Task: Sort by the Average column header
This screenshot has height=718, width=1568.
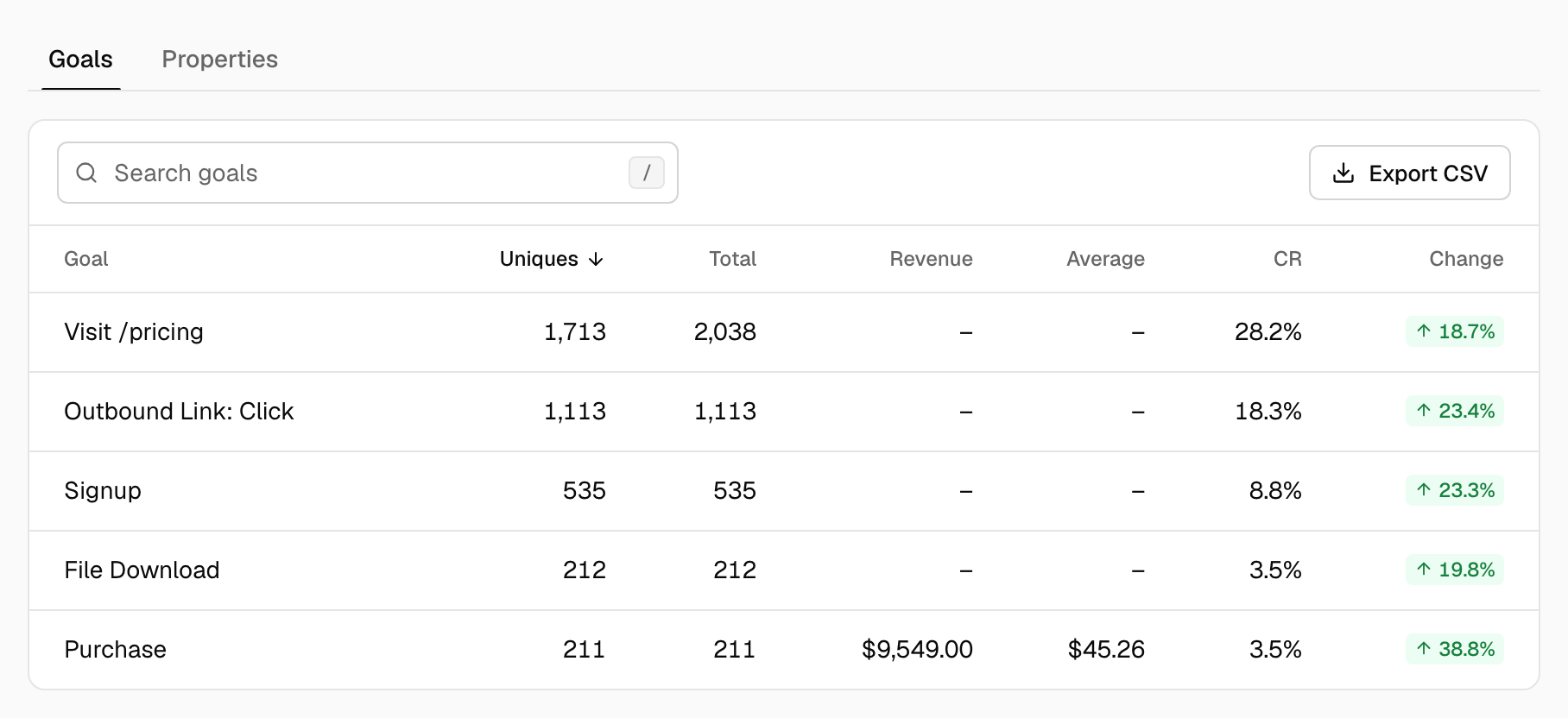Action: (x=1105, y=259)
